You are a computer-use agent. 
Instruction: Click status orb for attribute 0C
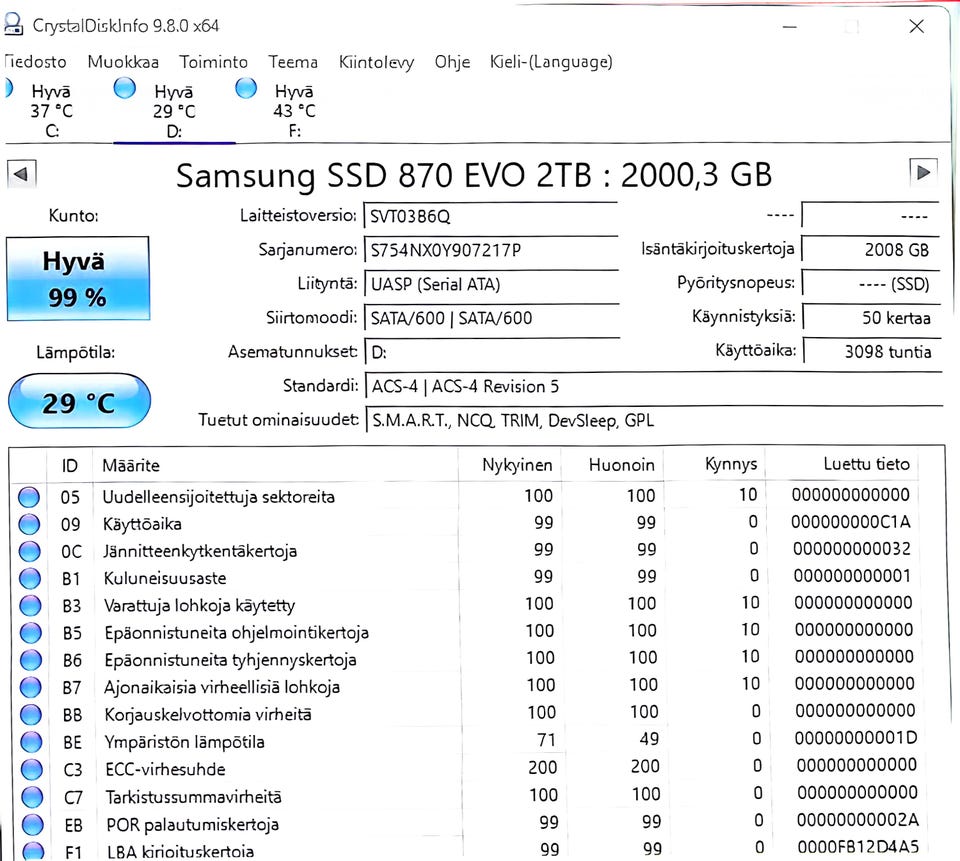click(29, 551)
